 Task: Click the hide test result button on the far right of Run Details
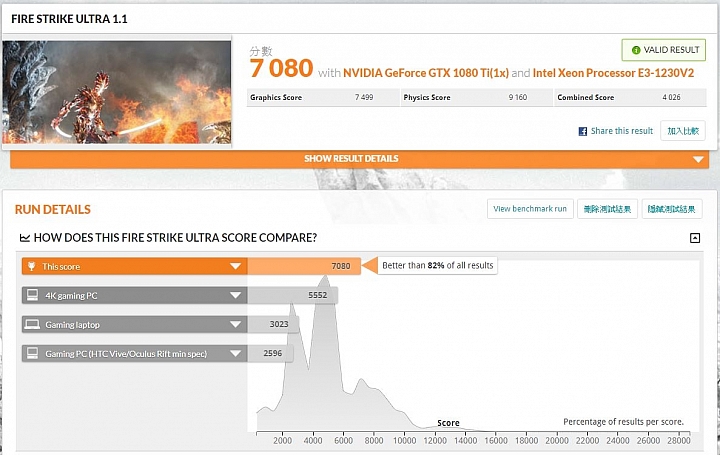[x=672, y=209]
